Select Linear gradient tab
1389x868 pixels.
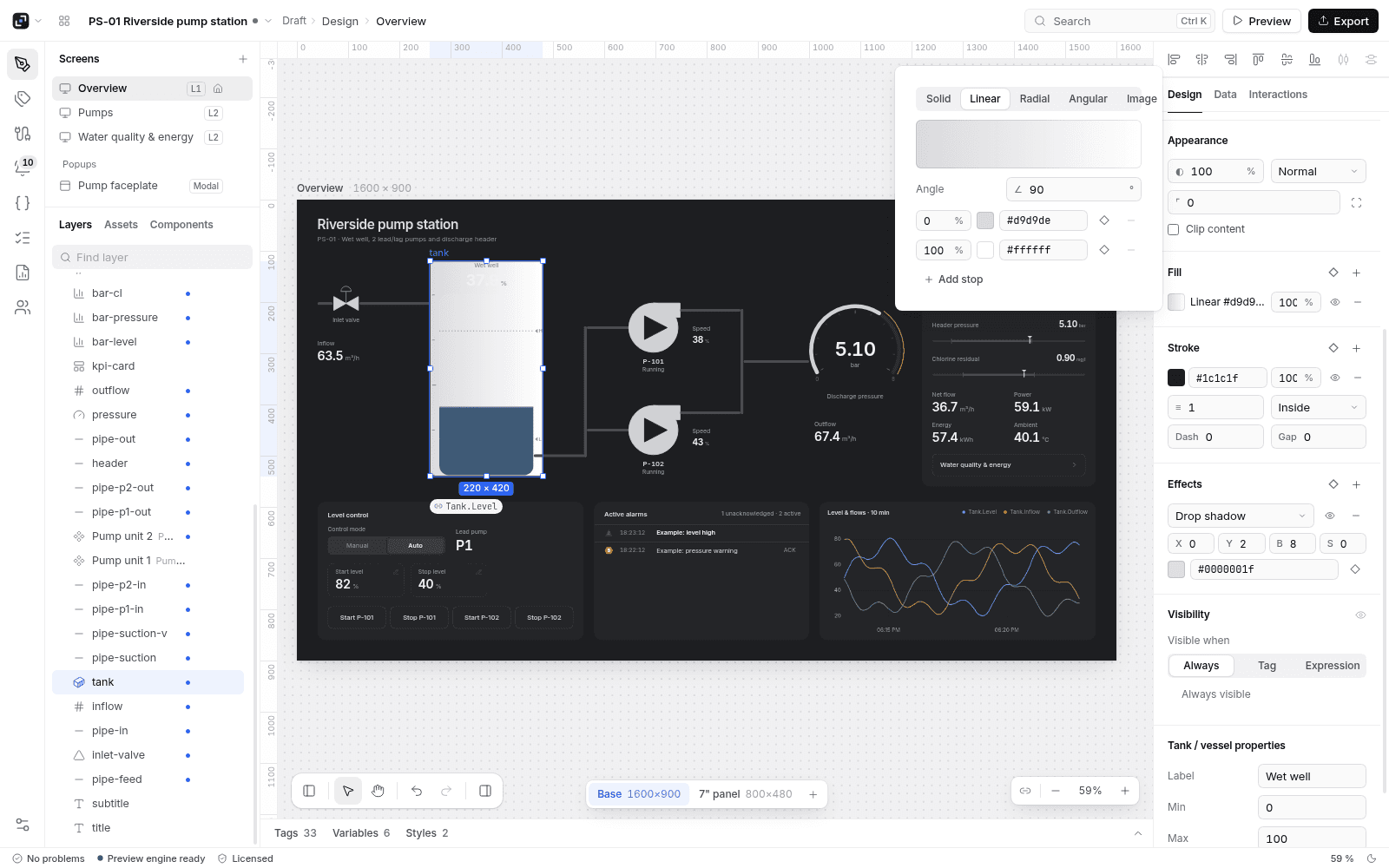point(985,99)
